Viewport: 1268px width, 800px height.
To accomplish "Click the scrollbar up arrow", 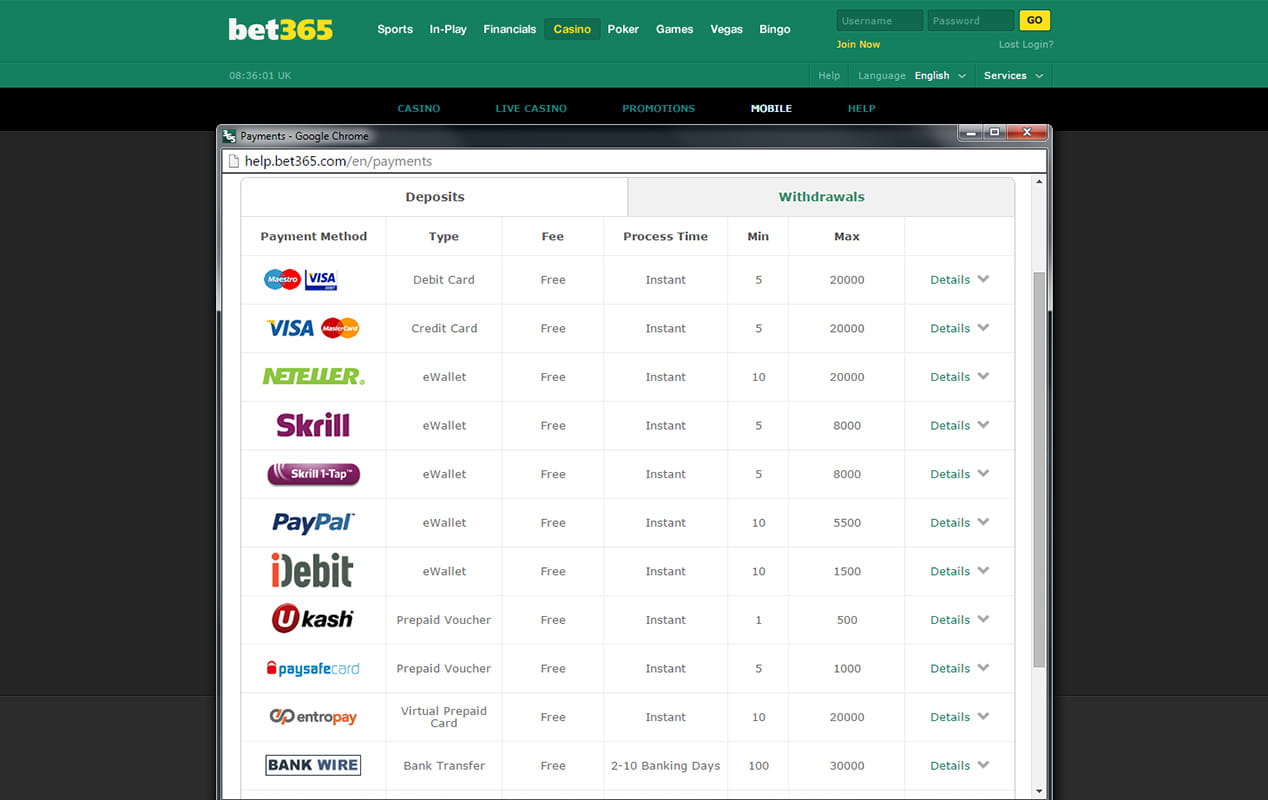I will click(1039, 183).
